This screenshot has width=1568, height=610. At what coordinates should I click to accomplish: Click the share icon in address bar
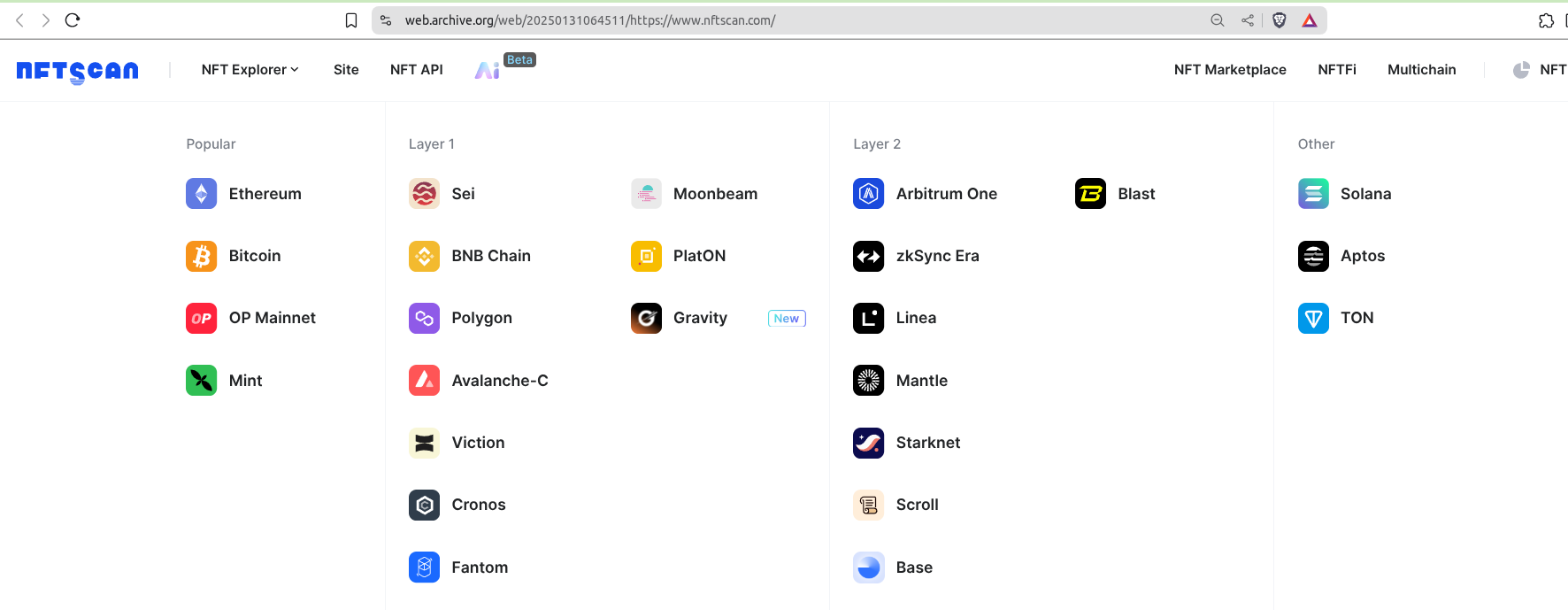click(1248, 20)
